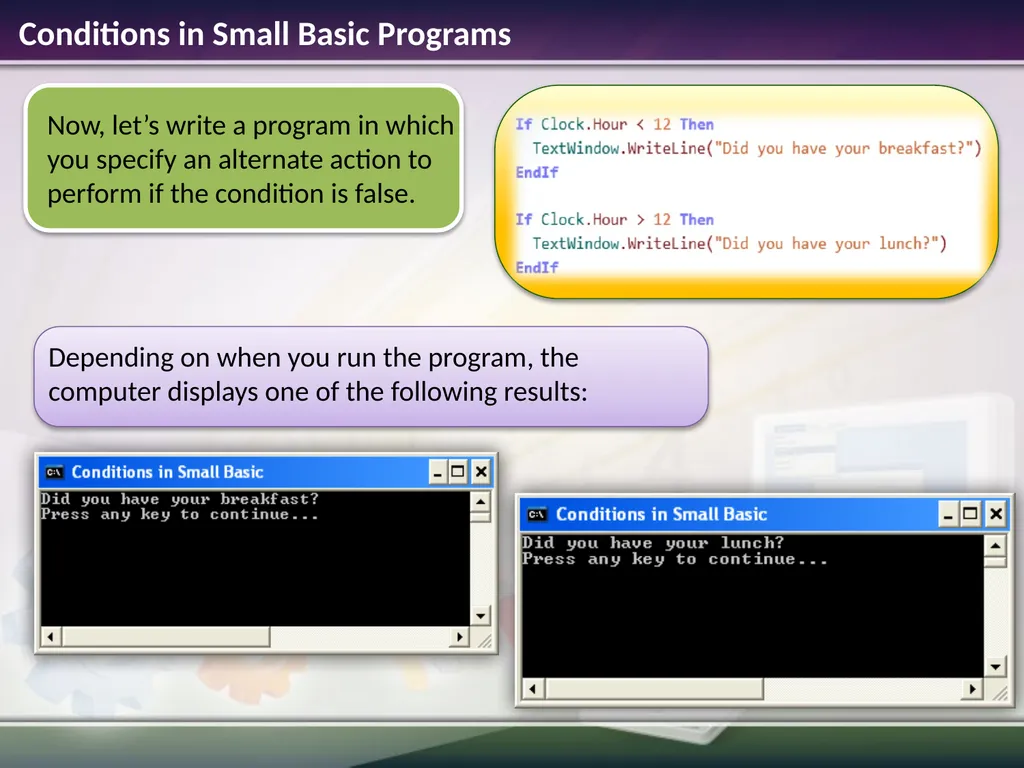The height and width of the screenshot is (768, 1024).
Task: Click the green box starting "Now, let's write a program"
Action: pos(244,159)
